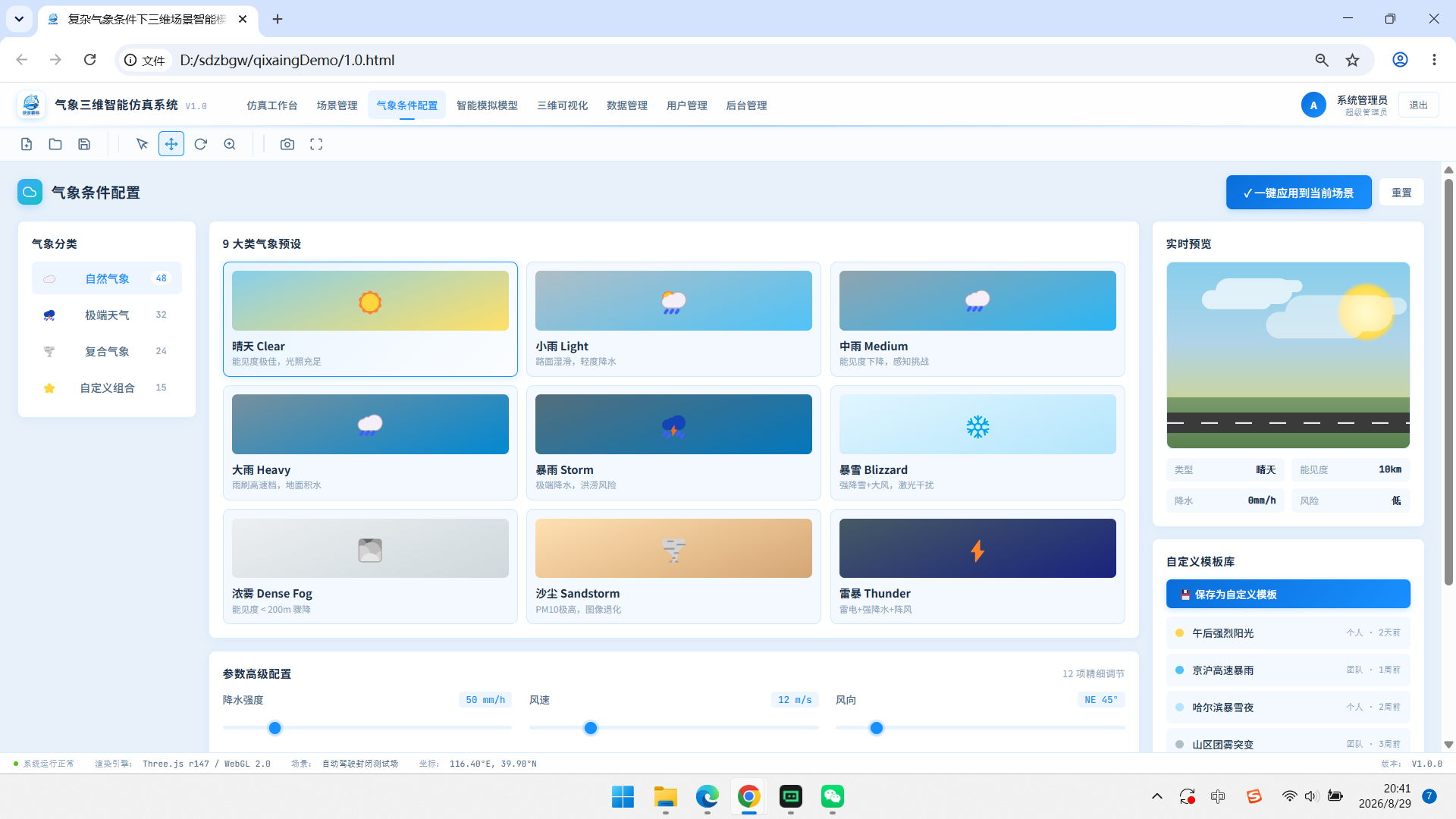The width and height of the screenshot is (1456, 819).
Task: Go to 三维可视化 tab
Action: click(563, 105)
